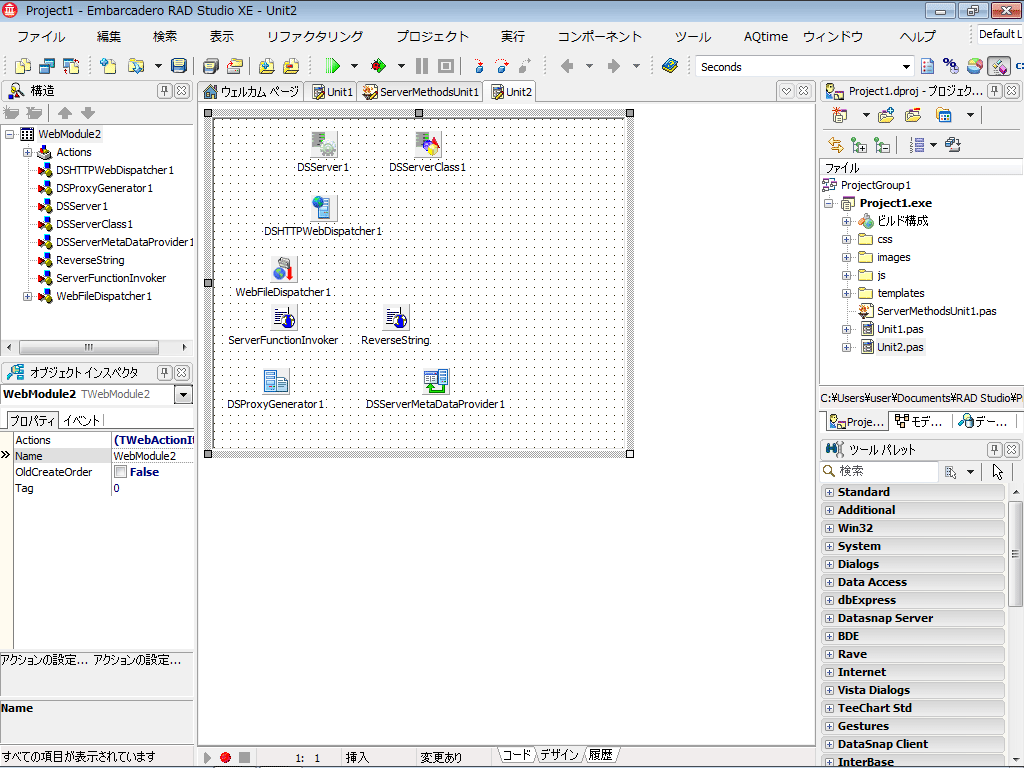
Task: Select the ReverseString component icon
Action: [396, 318]
